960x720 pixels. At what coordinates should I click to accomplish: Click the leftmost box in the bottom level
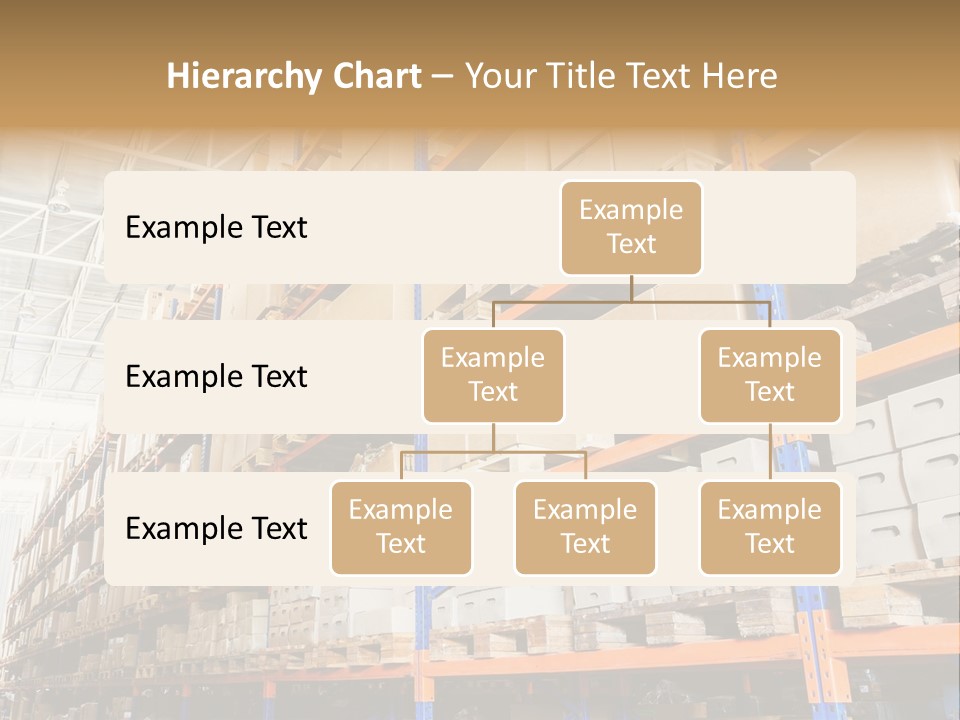[x=401, y=528]
